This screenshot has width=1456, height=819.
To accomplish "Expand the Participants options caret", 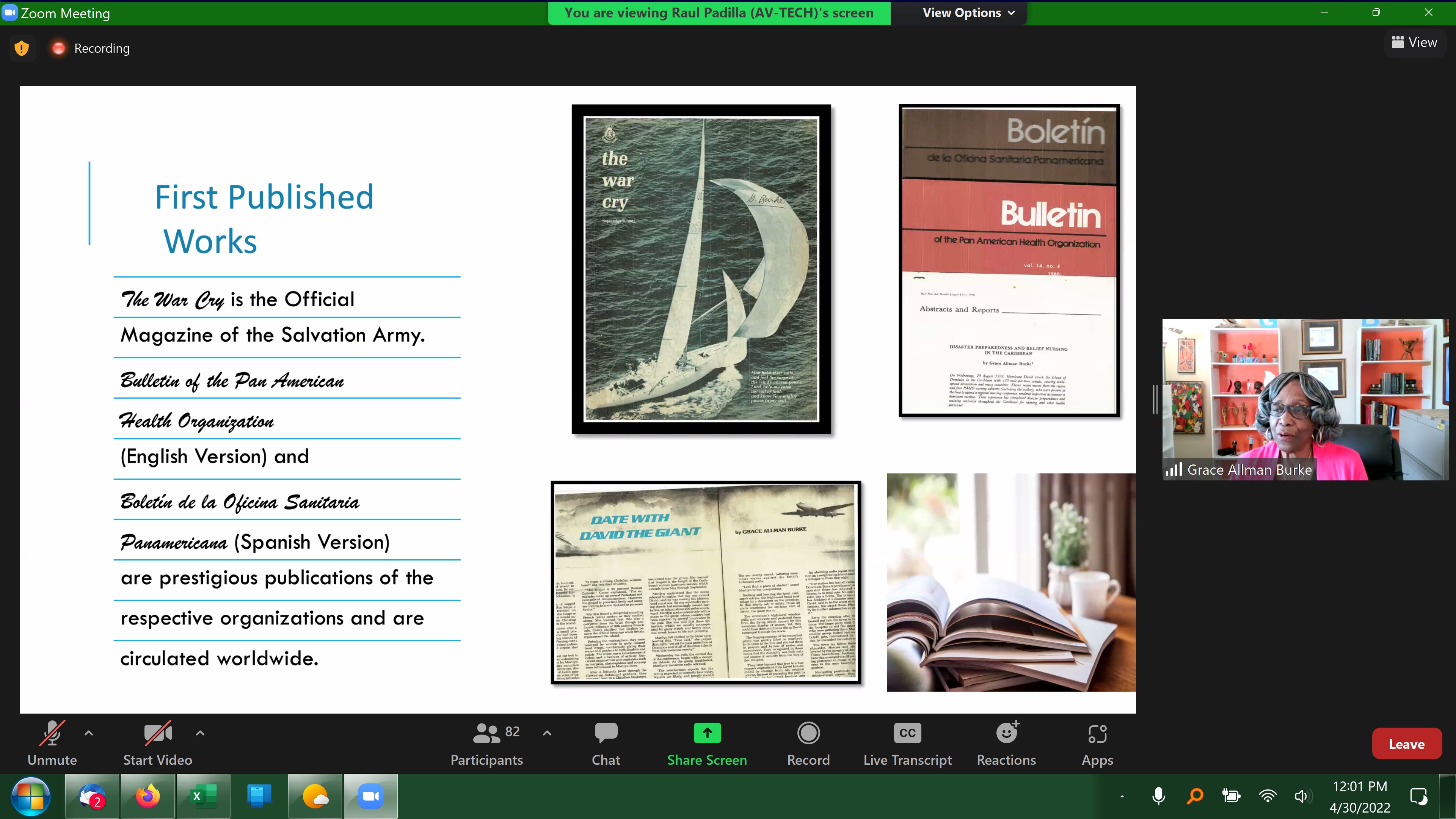I will (546, 733).
